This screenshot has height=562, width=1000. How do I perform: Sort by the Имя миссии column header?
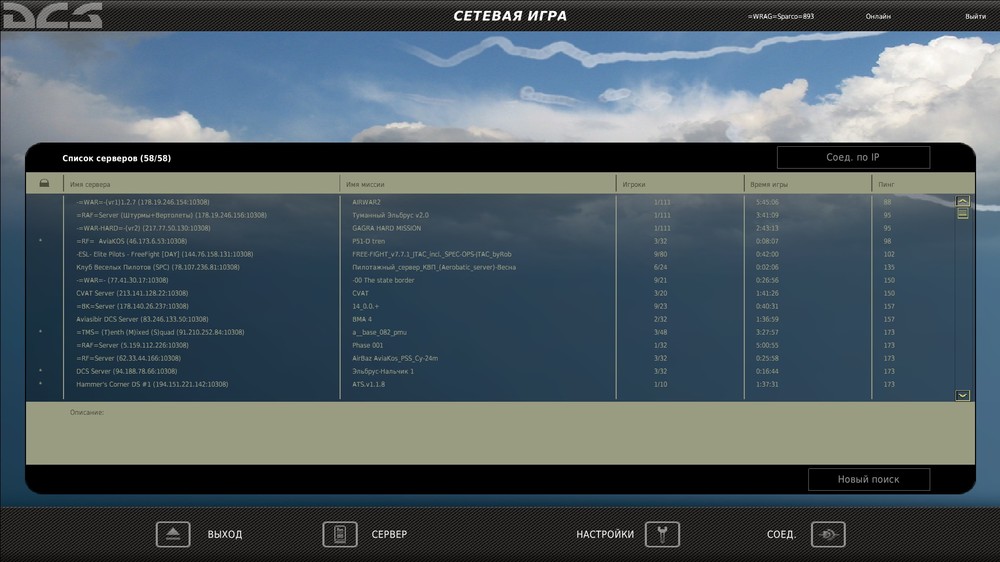click(x=478, y=184)
